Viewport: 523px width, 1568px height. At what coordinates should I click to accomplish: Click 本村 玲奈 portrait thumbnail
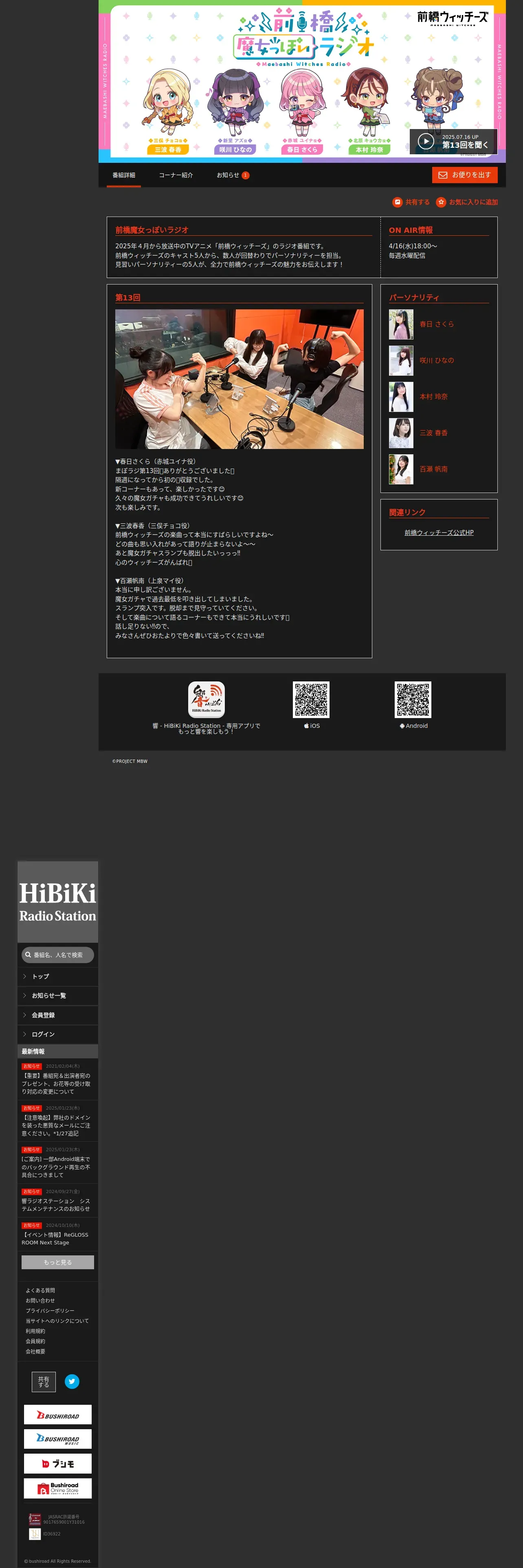401,397
